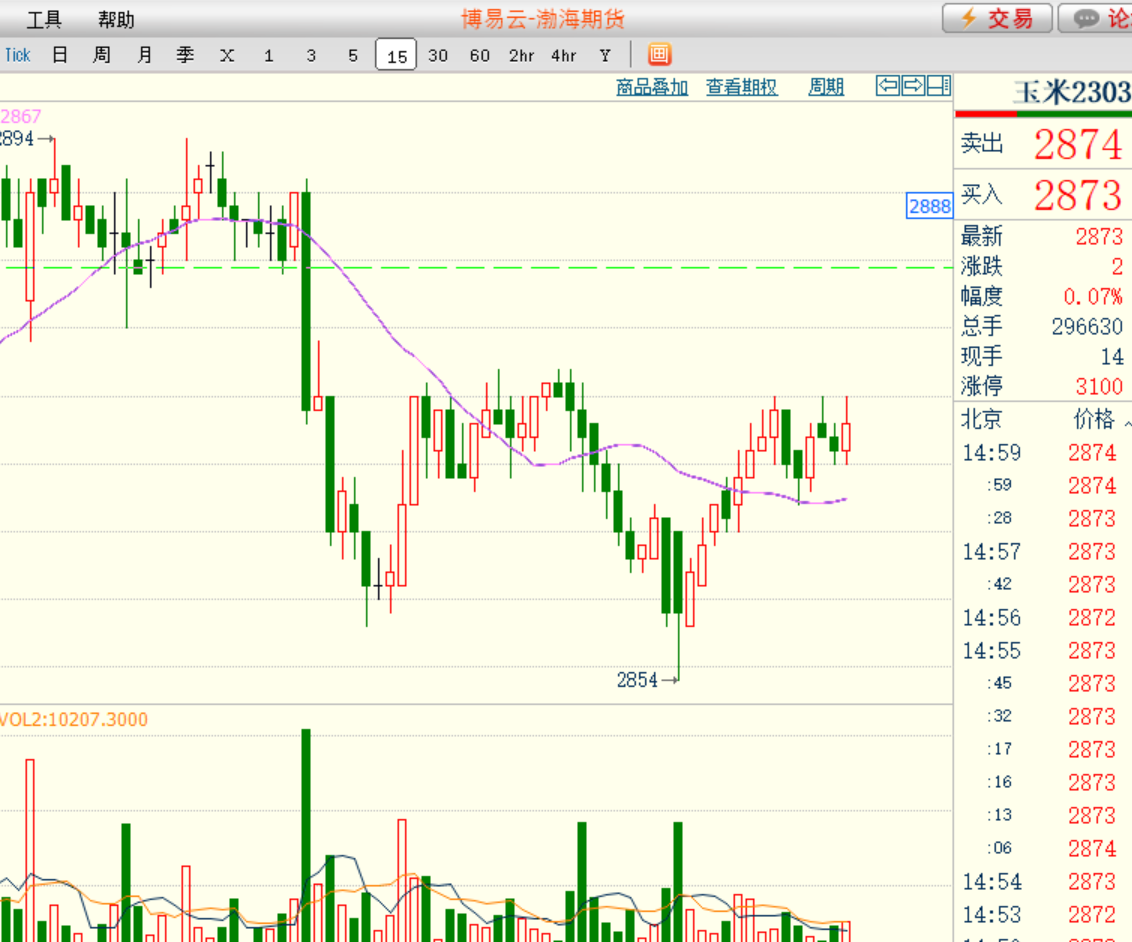The width and height of the screenshot is (1132, 942).
Task: Select the Y yearly period
Action: (605, 56)
